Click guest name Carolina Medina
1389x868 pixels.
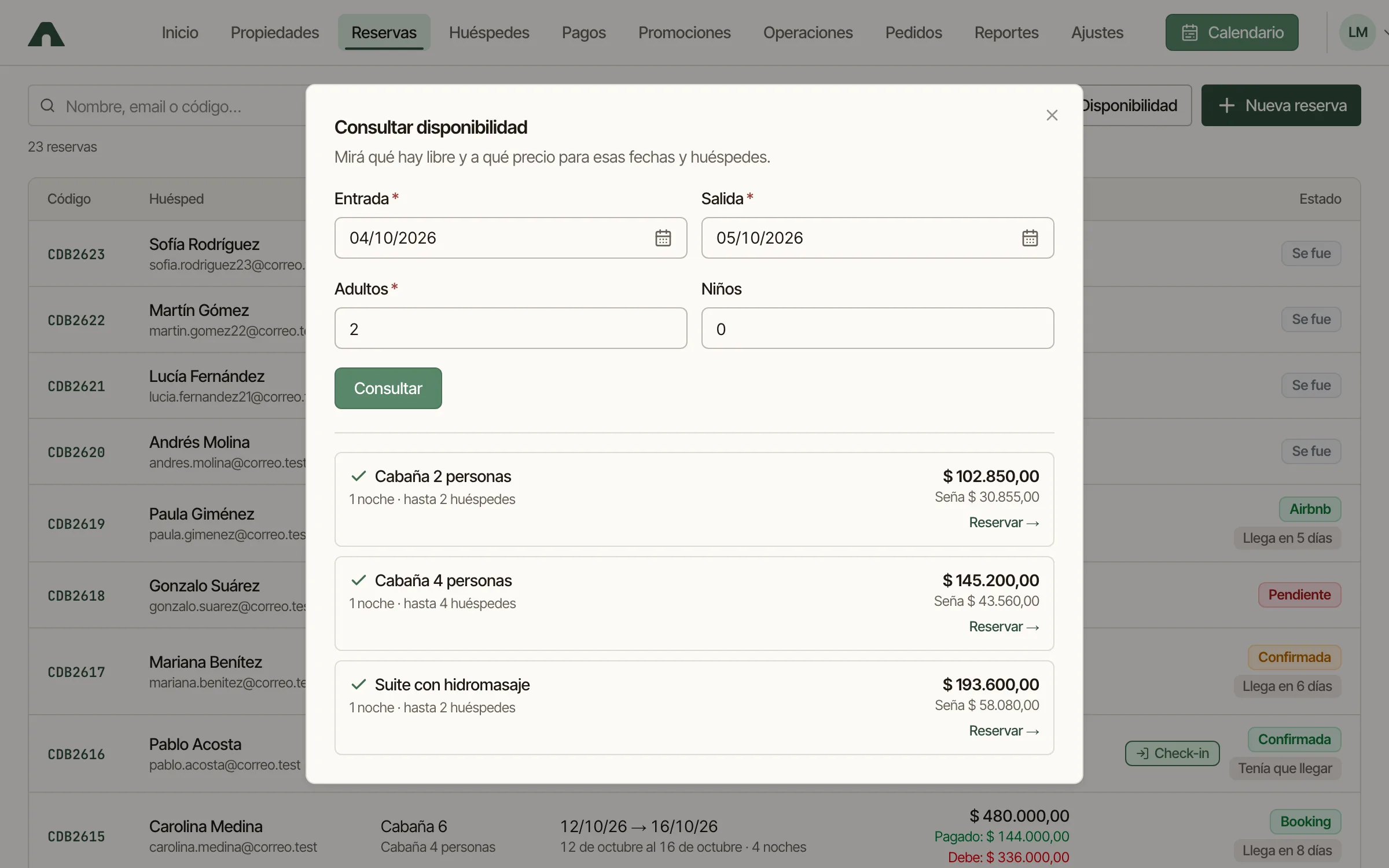(x=206, y=826)
